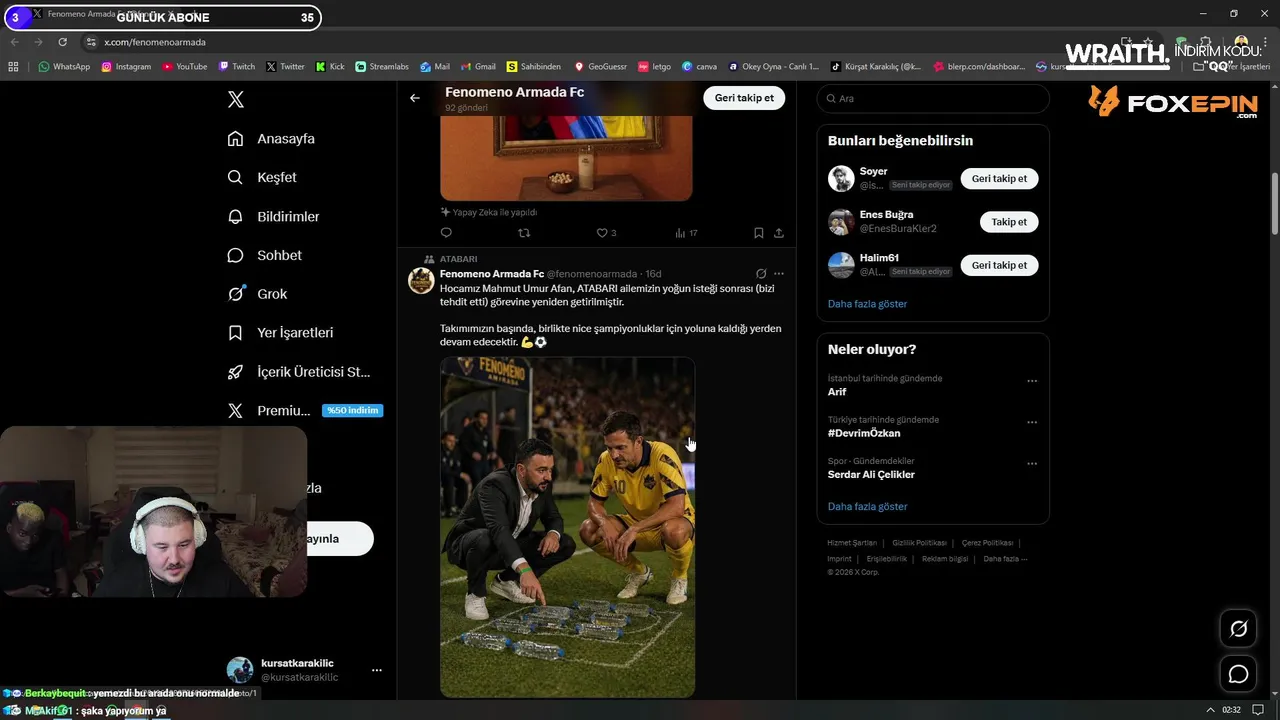Open the Twitch bookmark
The image size is (1280, 720).
237,67
